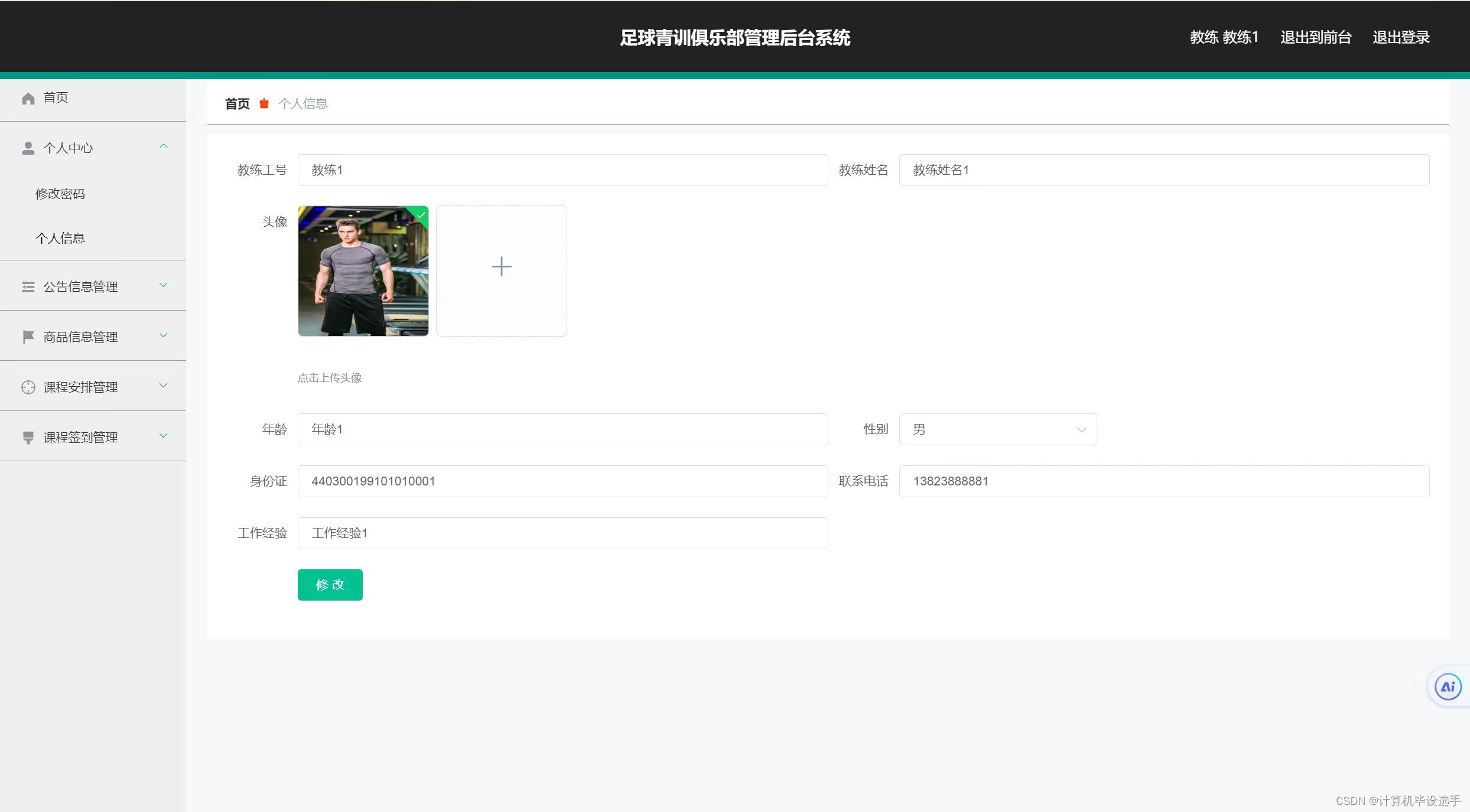Click the list icon beside 公告信息管理
Image resolution: width=1470 pixels, height=812 pixels.
(x=28, y=287)
